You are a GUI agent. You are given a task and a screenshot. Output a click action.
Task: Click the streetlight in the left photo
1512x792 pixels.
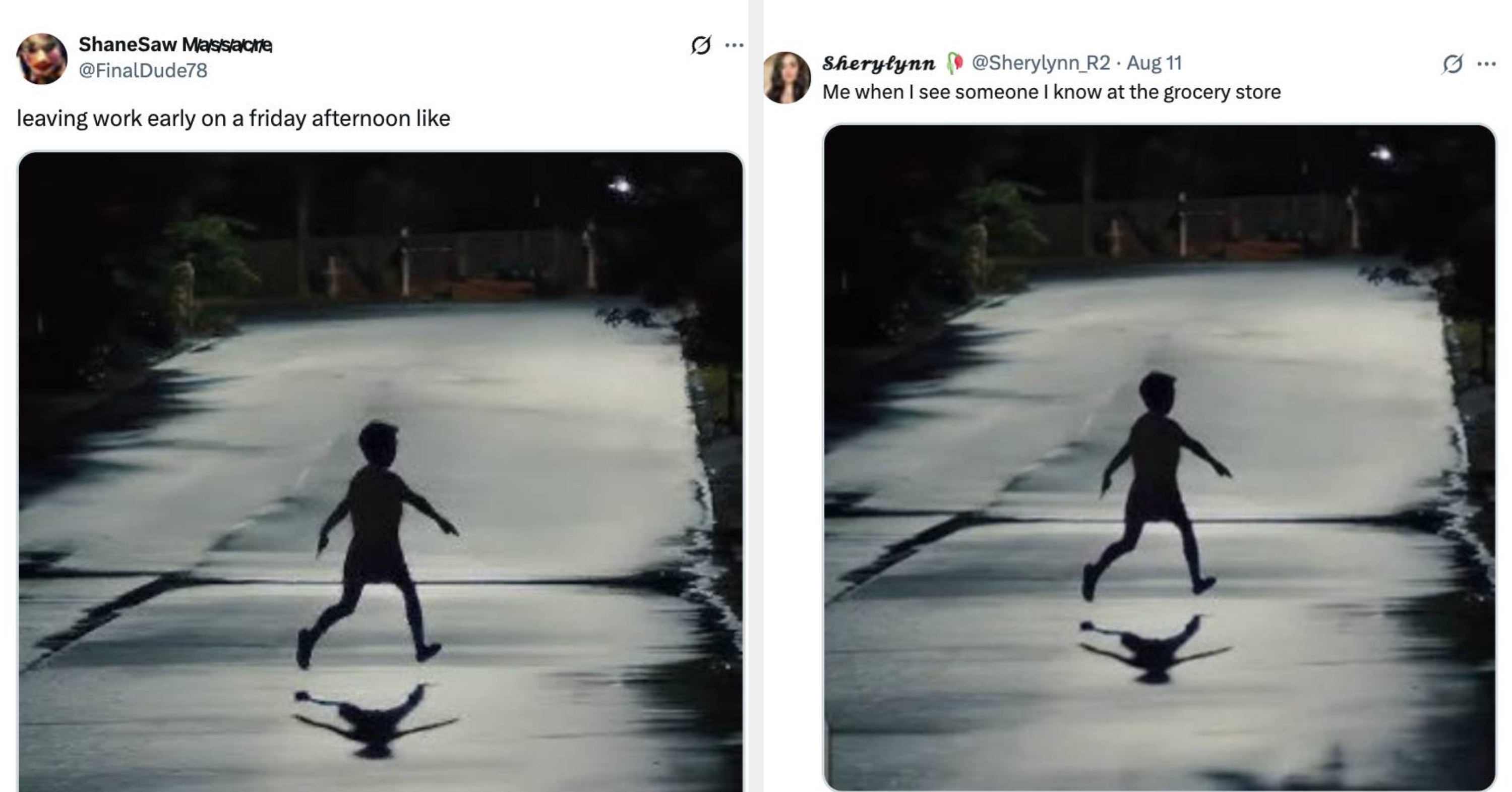pyautogui.click(x=620, y=187)
